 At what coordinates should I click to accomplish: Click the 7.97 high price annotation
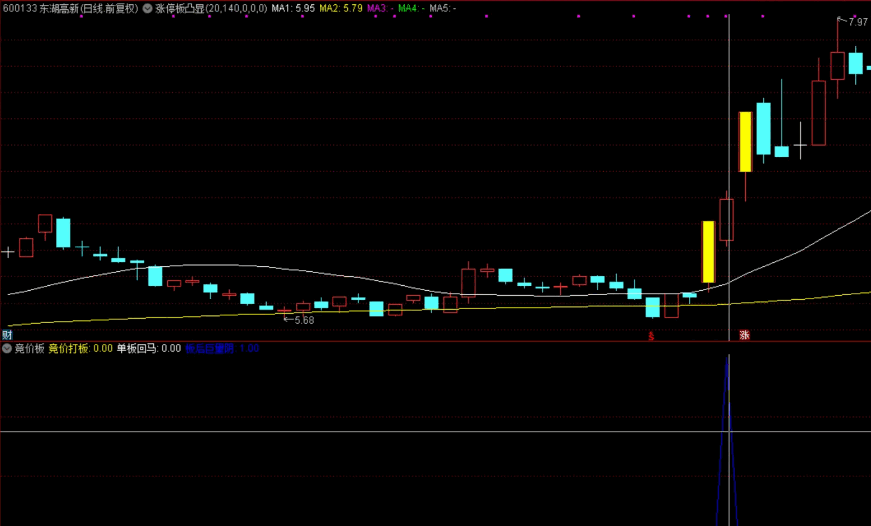[858, 22]
